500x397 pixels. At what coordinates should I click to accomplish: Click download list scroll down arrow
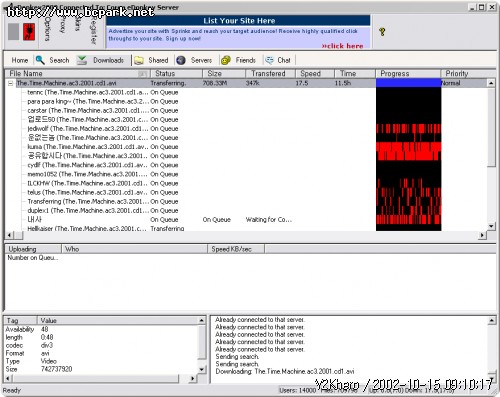491,227
